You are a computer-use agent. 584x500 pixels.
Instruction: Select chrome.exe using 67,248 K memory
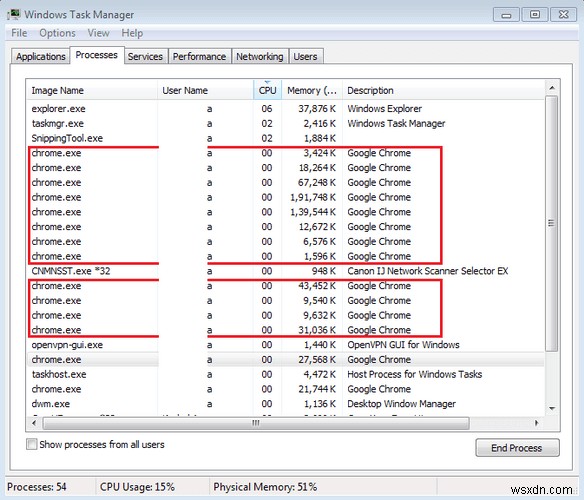click(286, 183)
